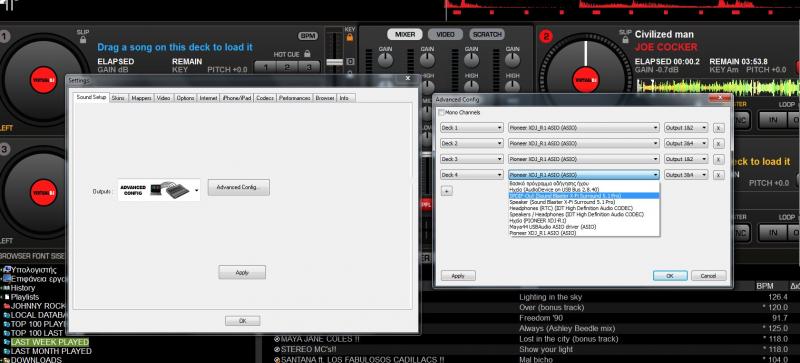Click the Advanced Config... button
This screenshot has width=800, height=363.
[238, 187]
